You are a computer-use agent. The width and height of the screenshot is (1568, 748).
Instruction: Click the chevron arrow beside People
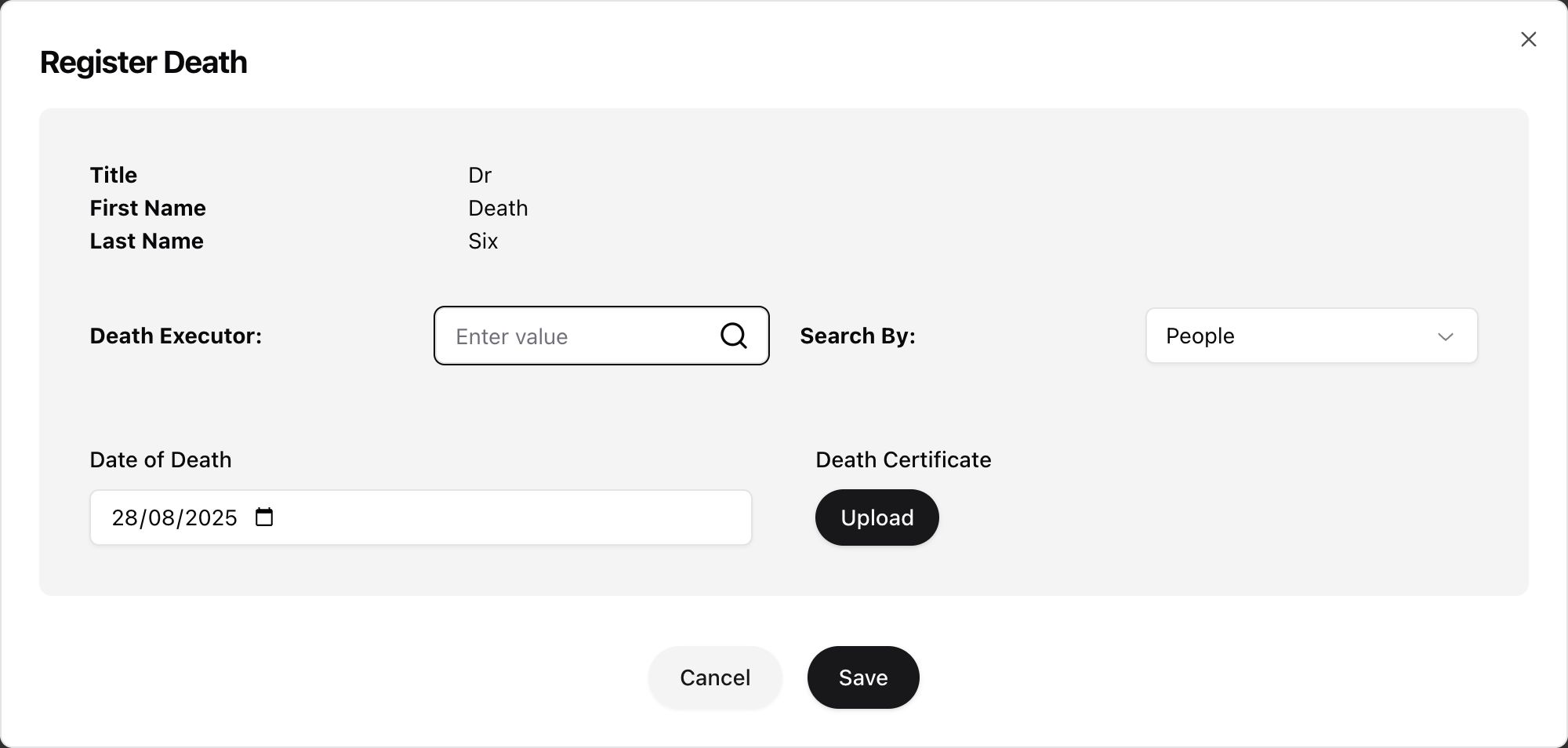1446,336
